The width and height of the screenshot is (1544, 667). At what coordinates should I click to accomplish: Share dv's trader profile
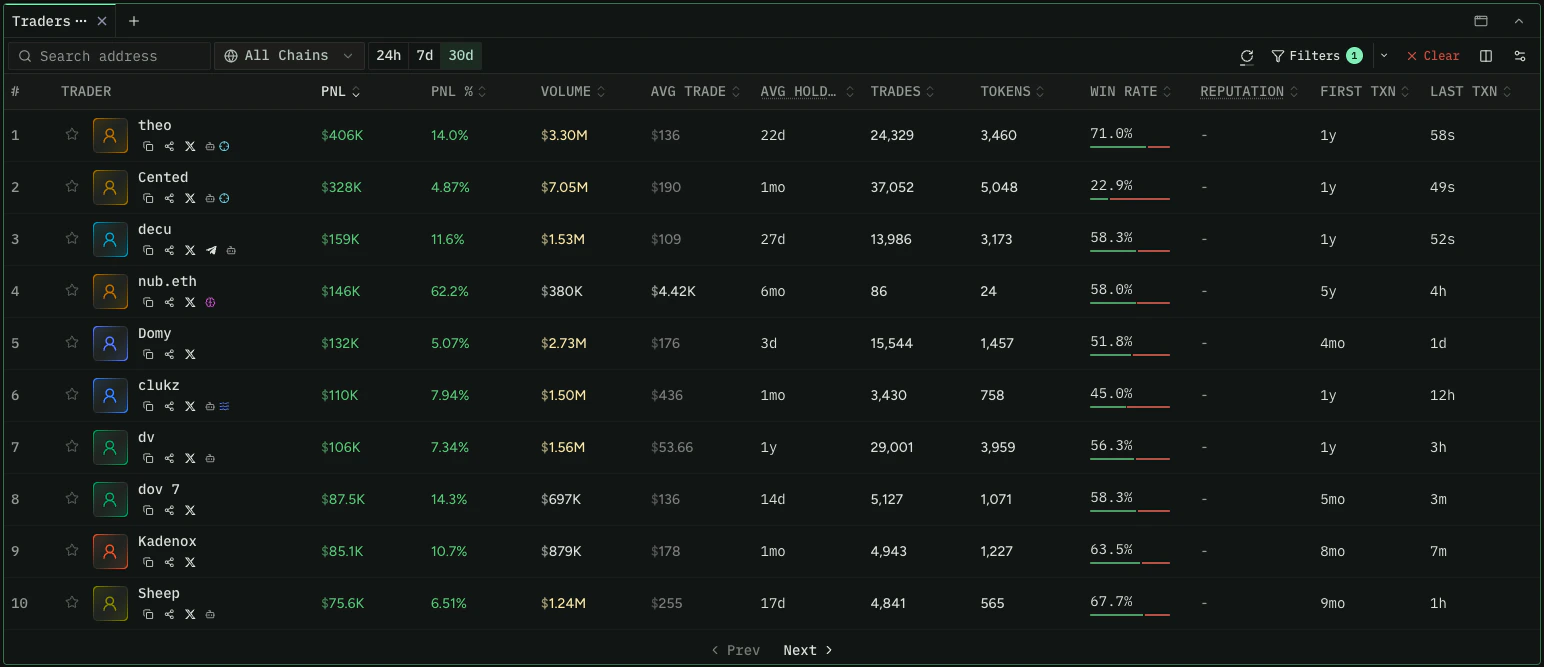click(169, 458)
